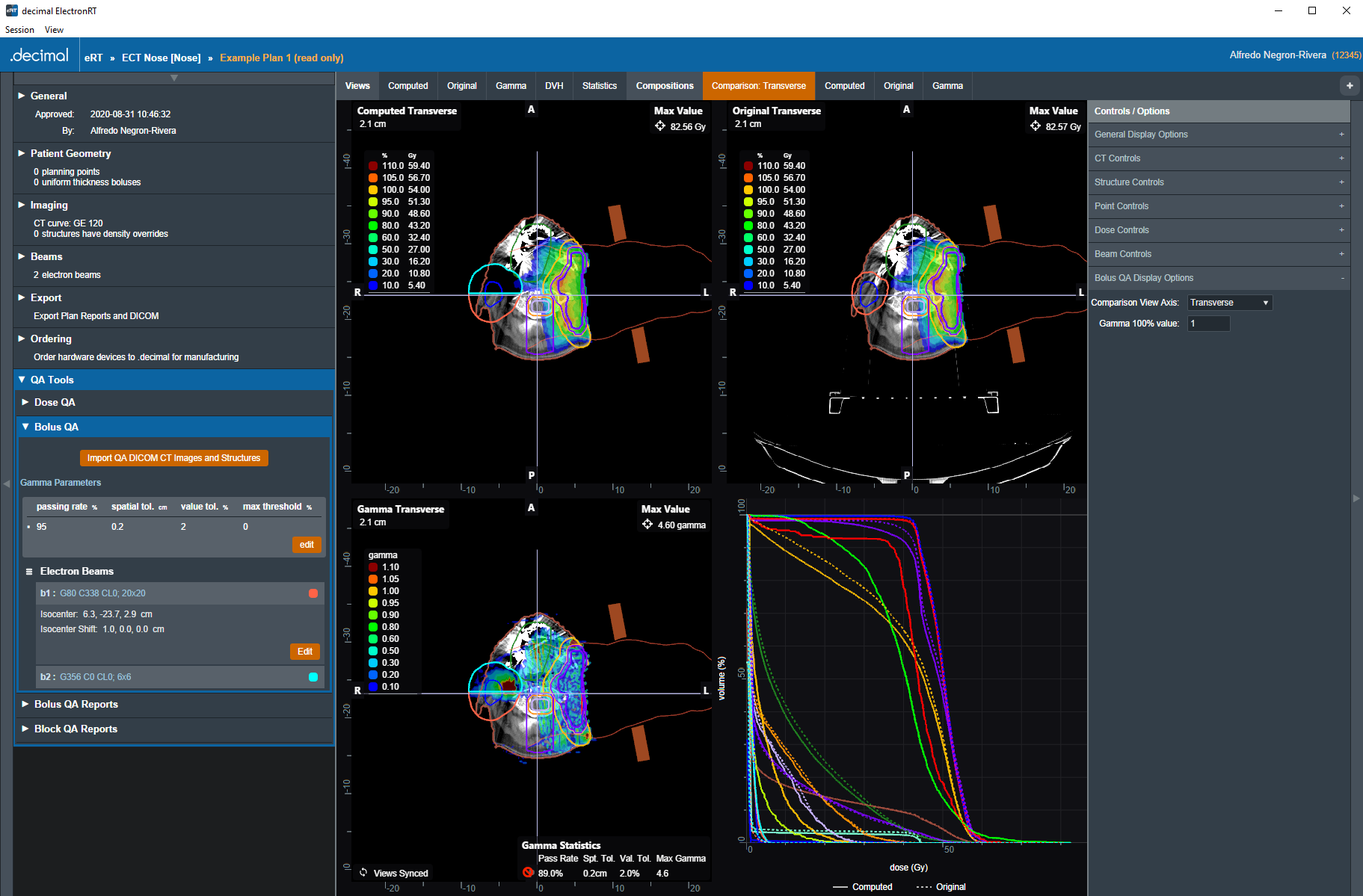Collapse the left sidebar with arrow handle
Viewport: 1363px width, 896px height.
[x=6, y=483]
